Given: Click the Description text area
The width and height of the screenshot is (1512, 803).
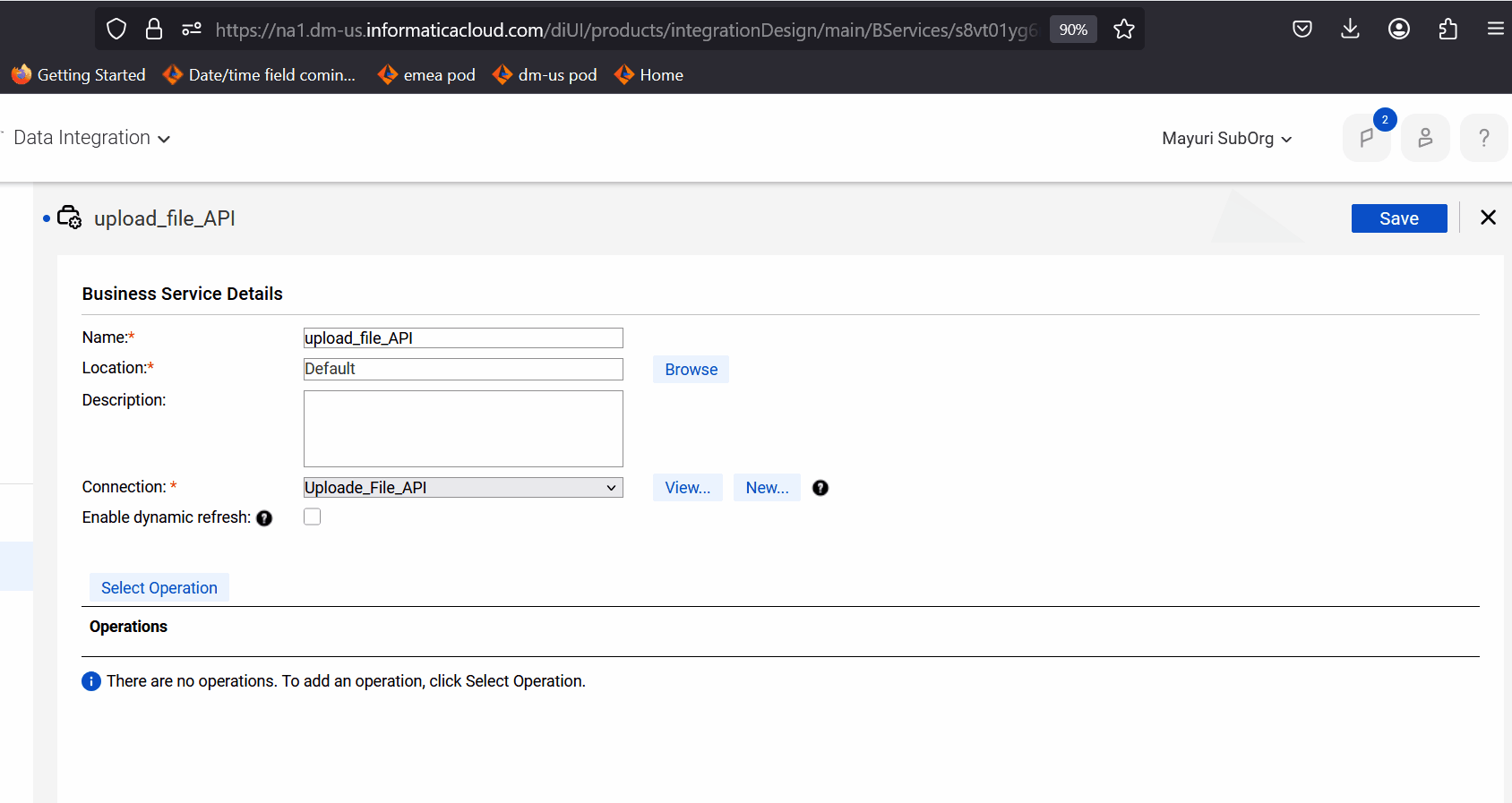Looking at the screenshot, I should coord(463,429).
